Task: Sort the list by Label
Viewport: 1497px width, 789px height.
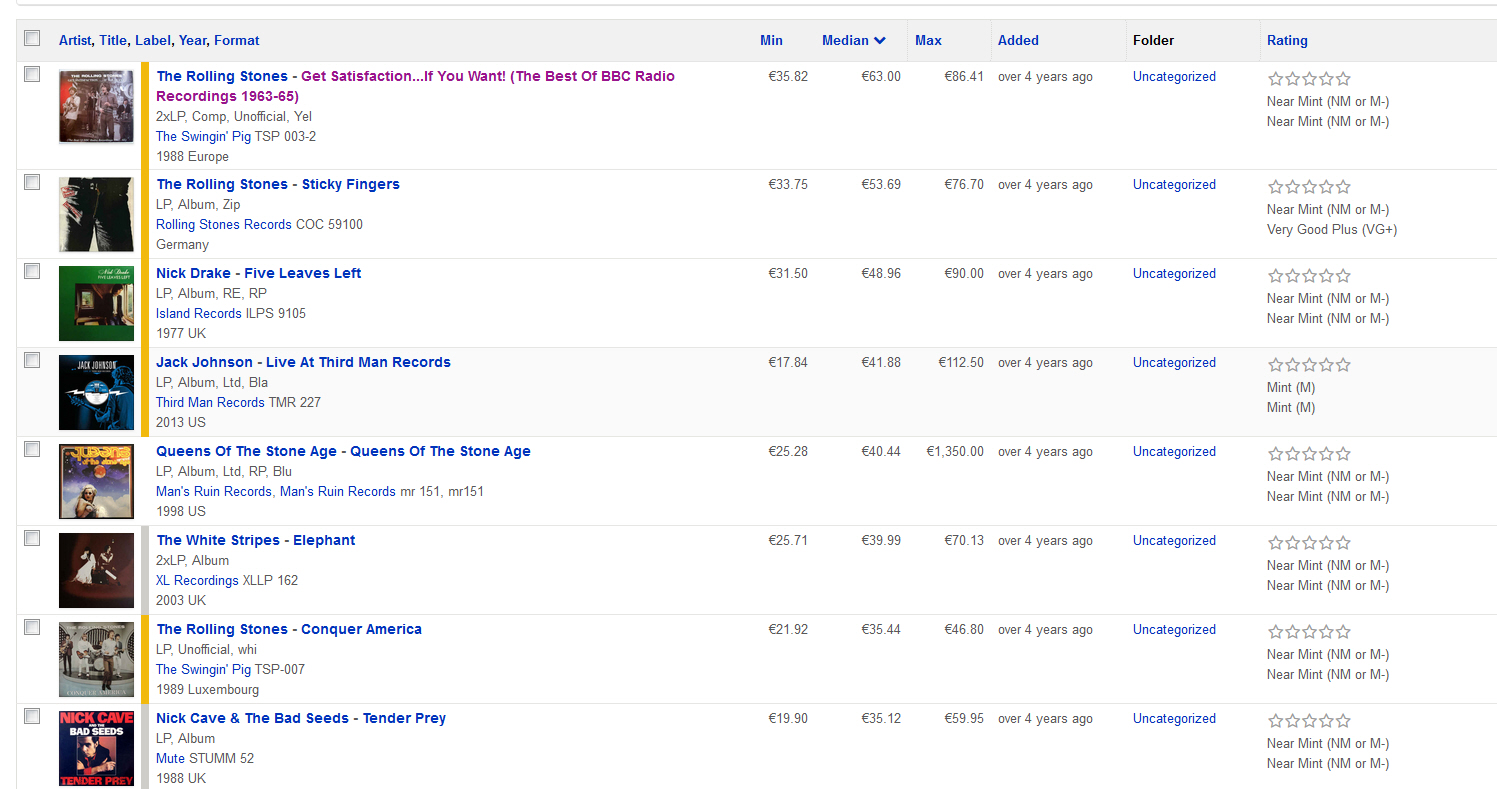Action: [x=153, y=40]
